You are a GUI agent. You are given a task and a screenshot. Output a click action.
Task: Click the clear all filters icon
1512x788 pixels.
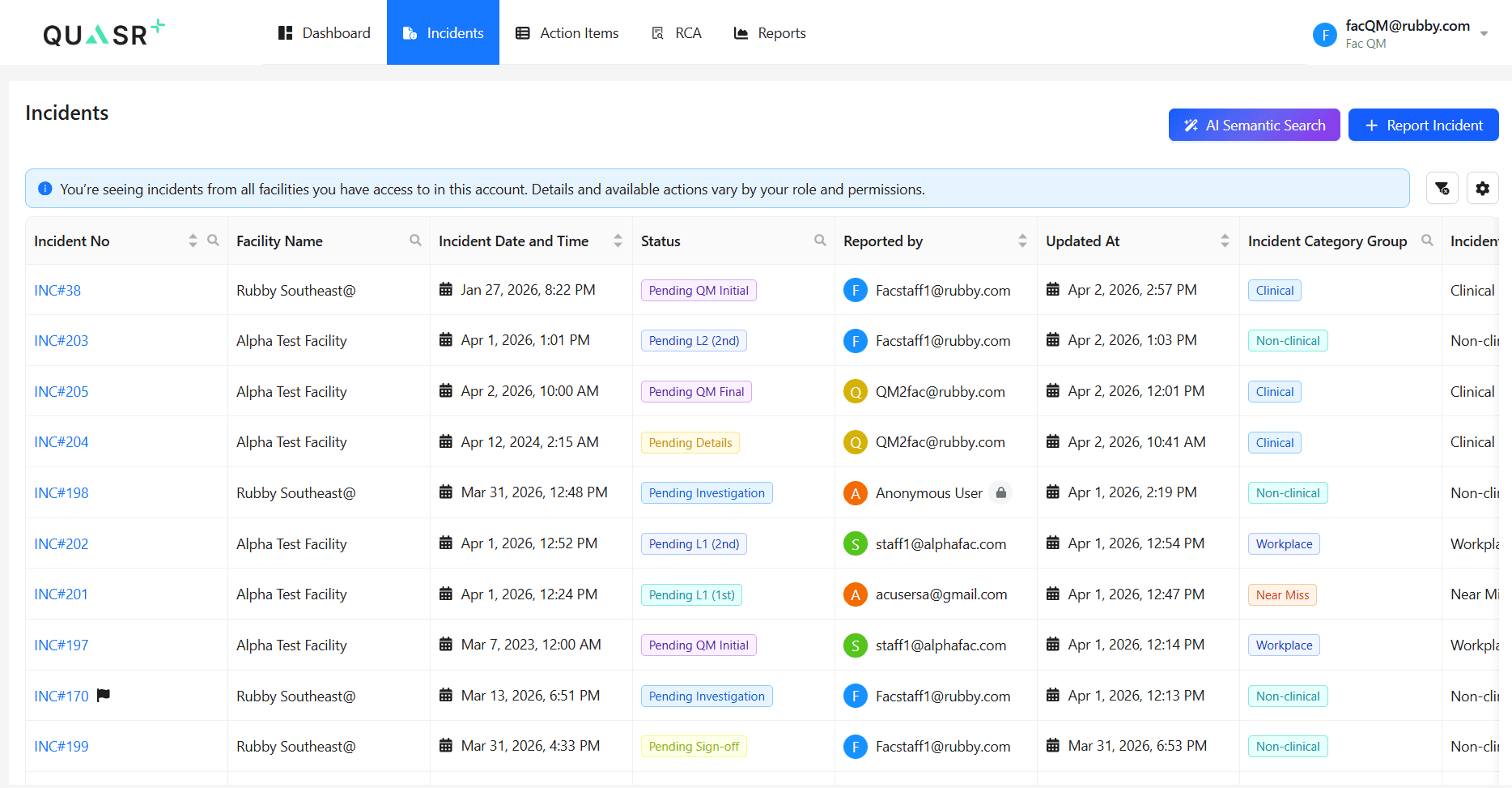pyautogui.click(x=1442, y=188)
